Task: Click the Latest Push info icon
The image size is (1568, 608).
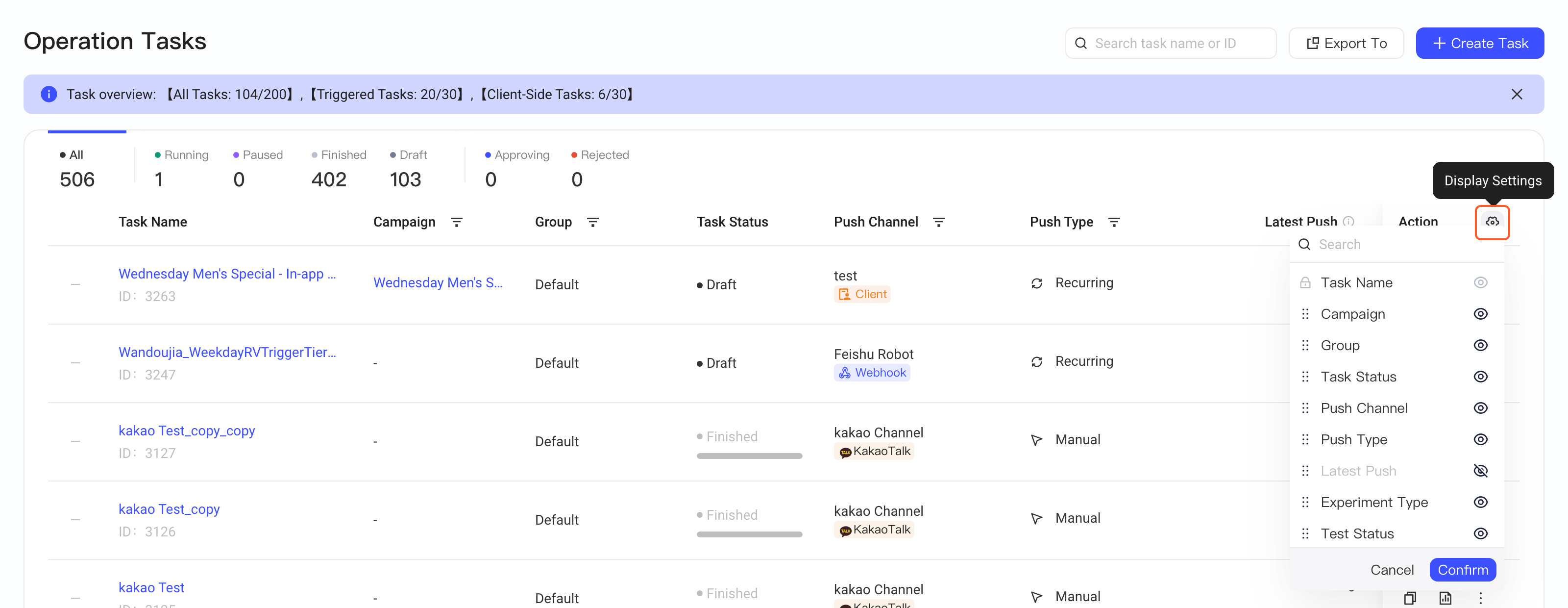Action: [1348, 222]
